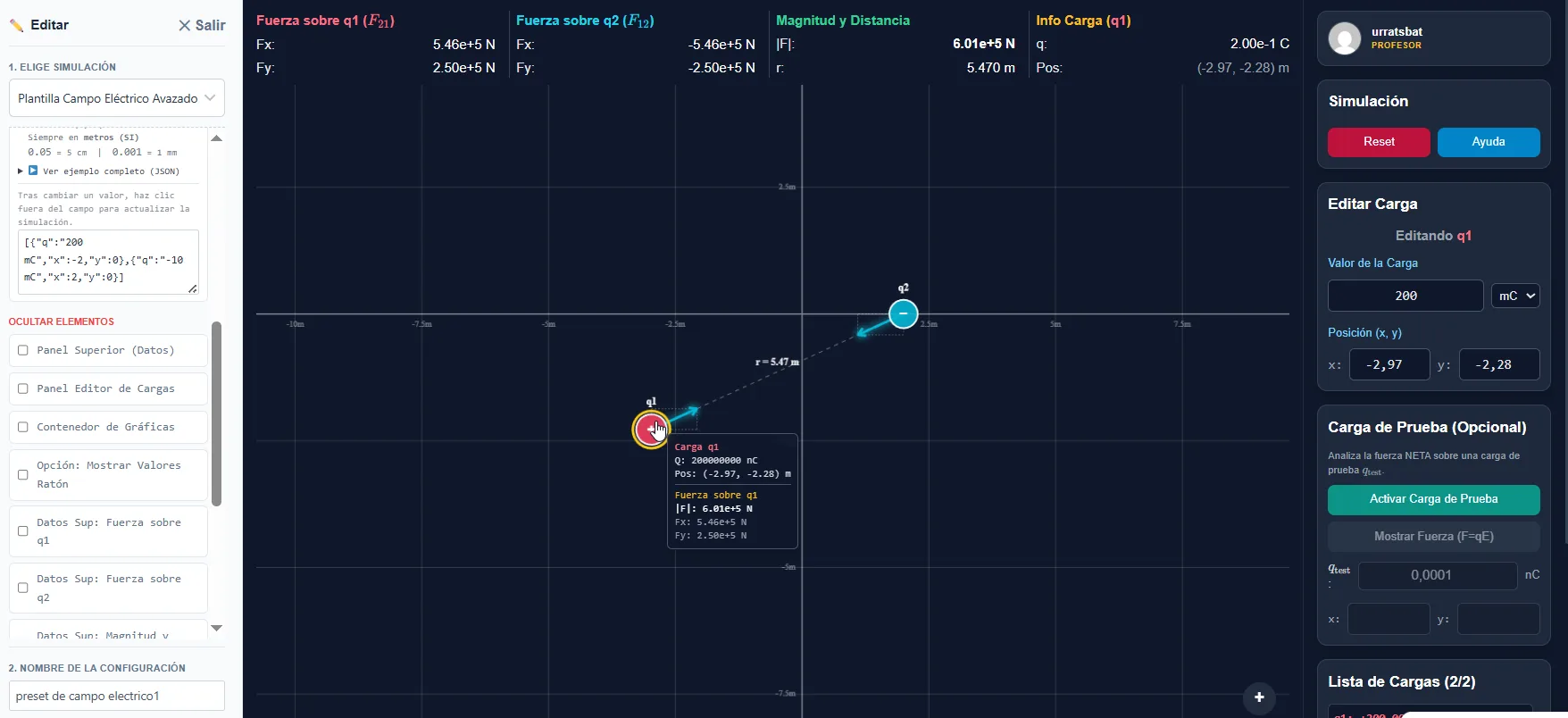The height and width of the screenshot is (718, 1568).
Task: Click Activar Carga de Prueba button
Action: (x=1433, y=499)
